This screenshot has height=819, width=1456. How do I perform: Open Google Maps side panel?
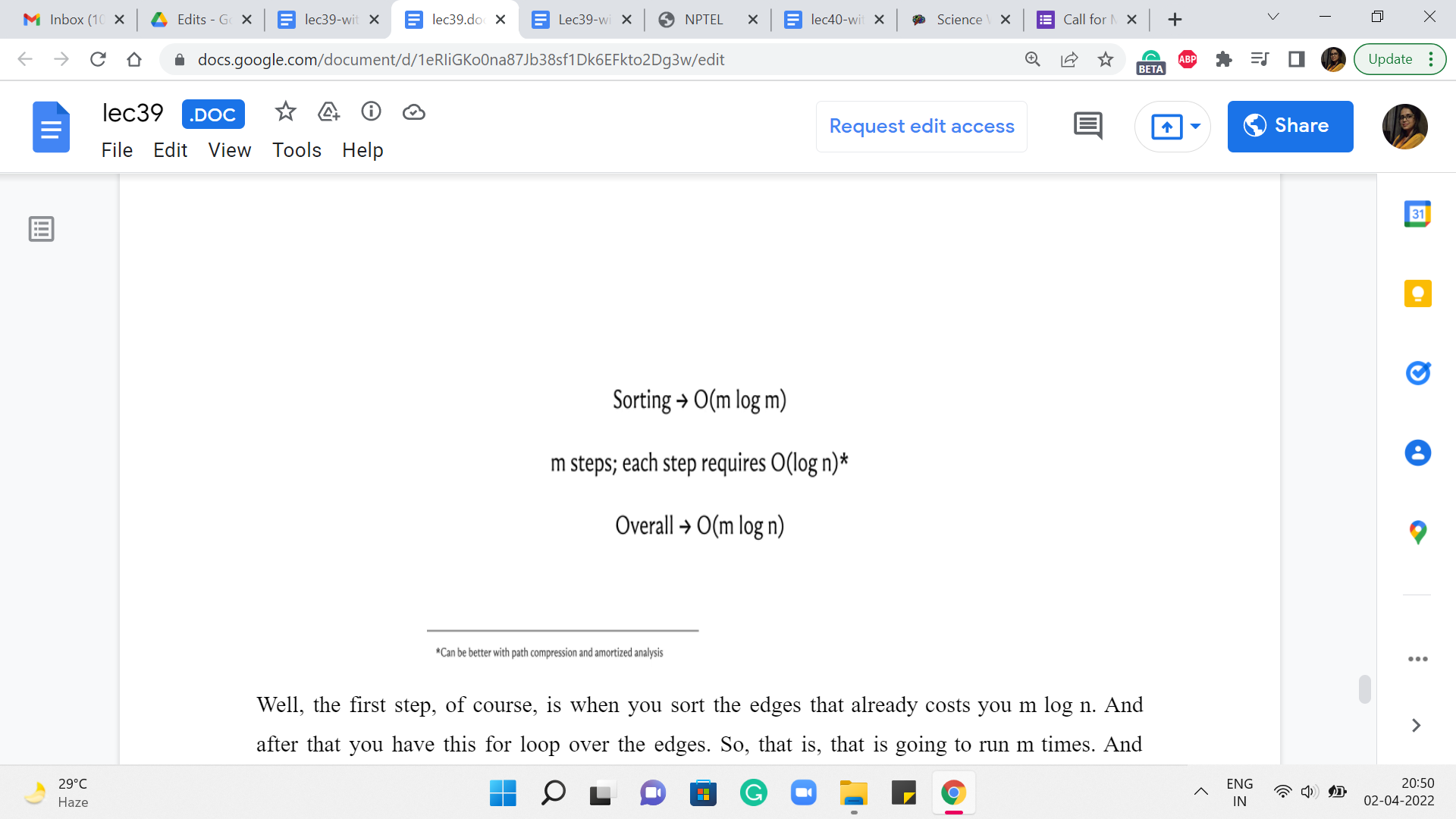(1417, 532)
